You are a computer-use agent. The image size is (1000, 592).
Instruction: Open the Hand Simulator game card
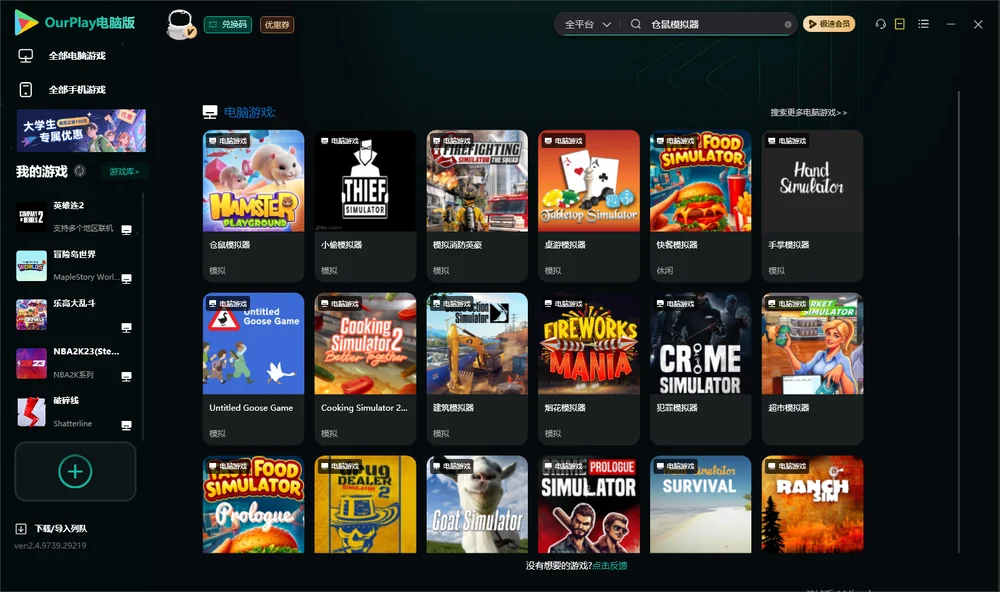[812, 206]
